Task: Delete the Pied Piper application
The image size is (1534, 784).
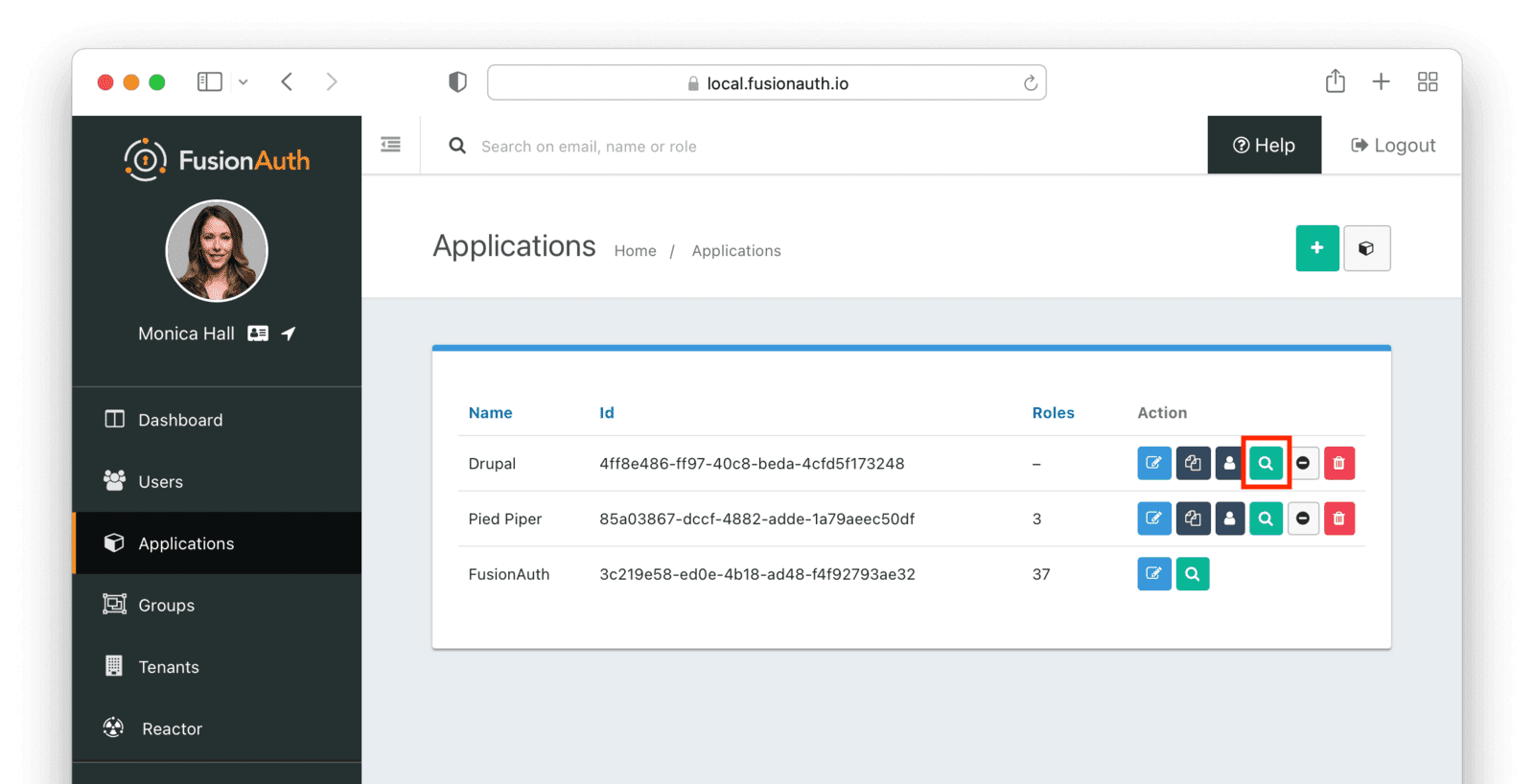Action: pyautogui.click(x=1339, y=519)
